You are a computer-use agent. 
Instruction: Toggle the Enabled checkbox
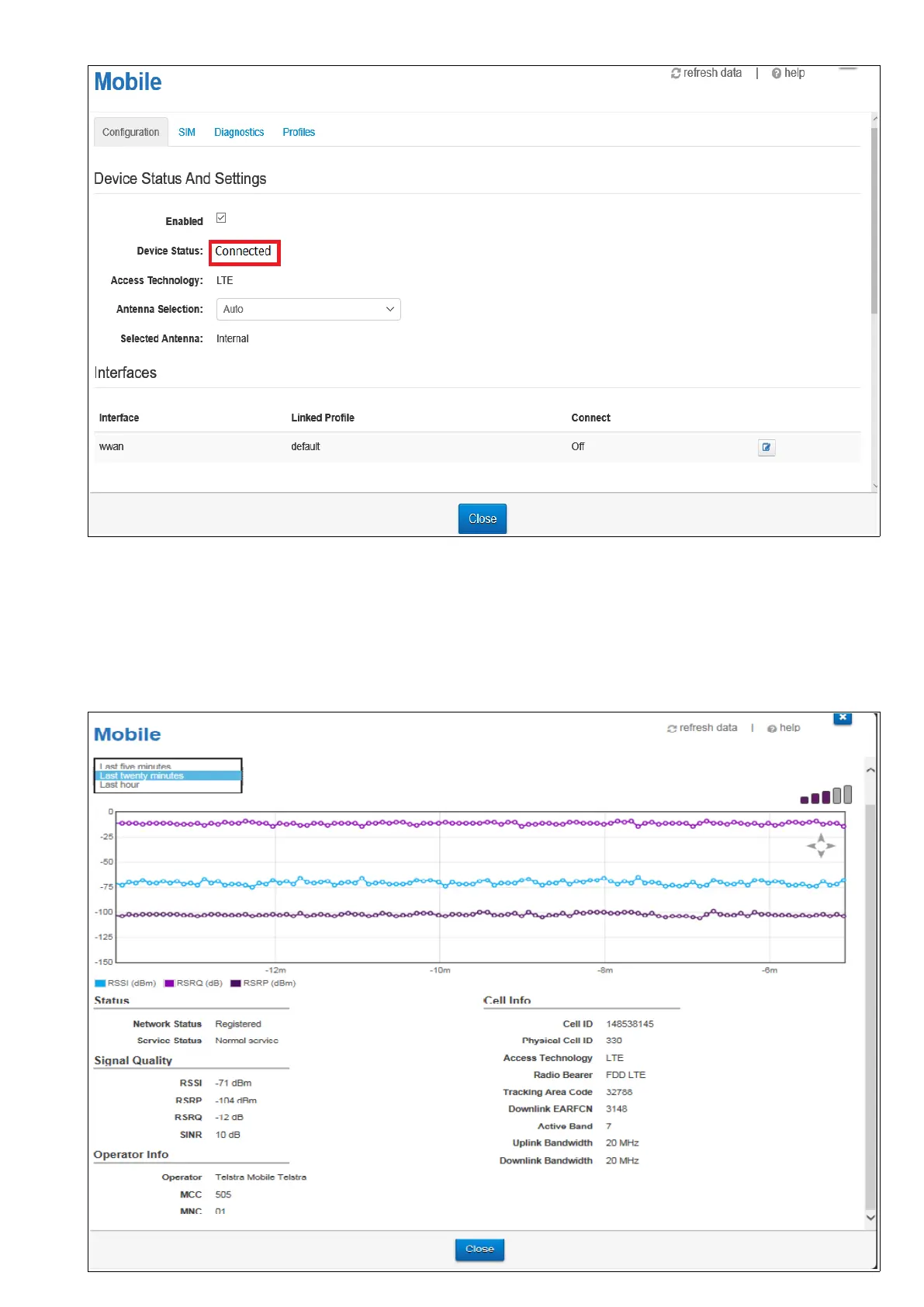(221, 218)
